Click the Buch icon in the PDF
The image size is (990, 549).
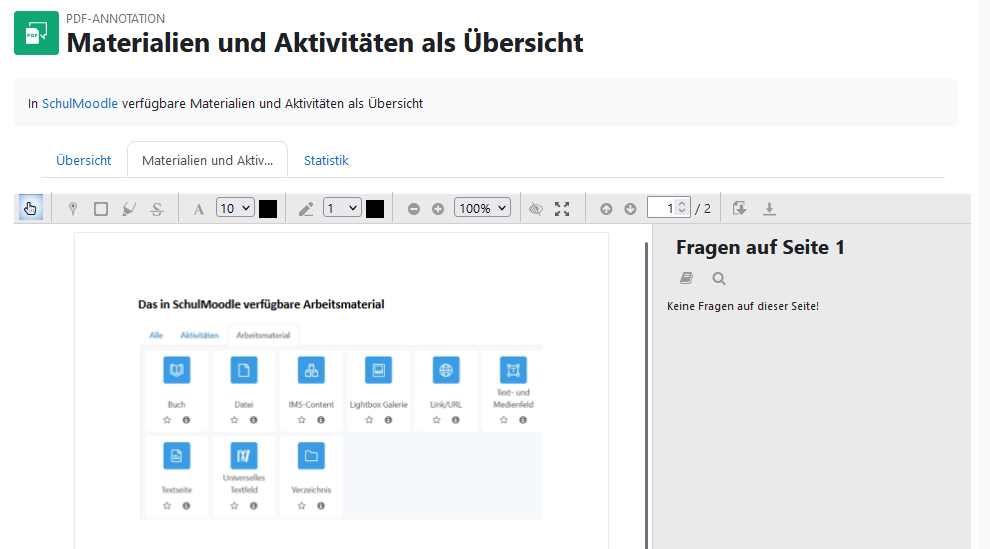(x=177, y=370)
